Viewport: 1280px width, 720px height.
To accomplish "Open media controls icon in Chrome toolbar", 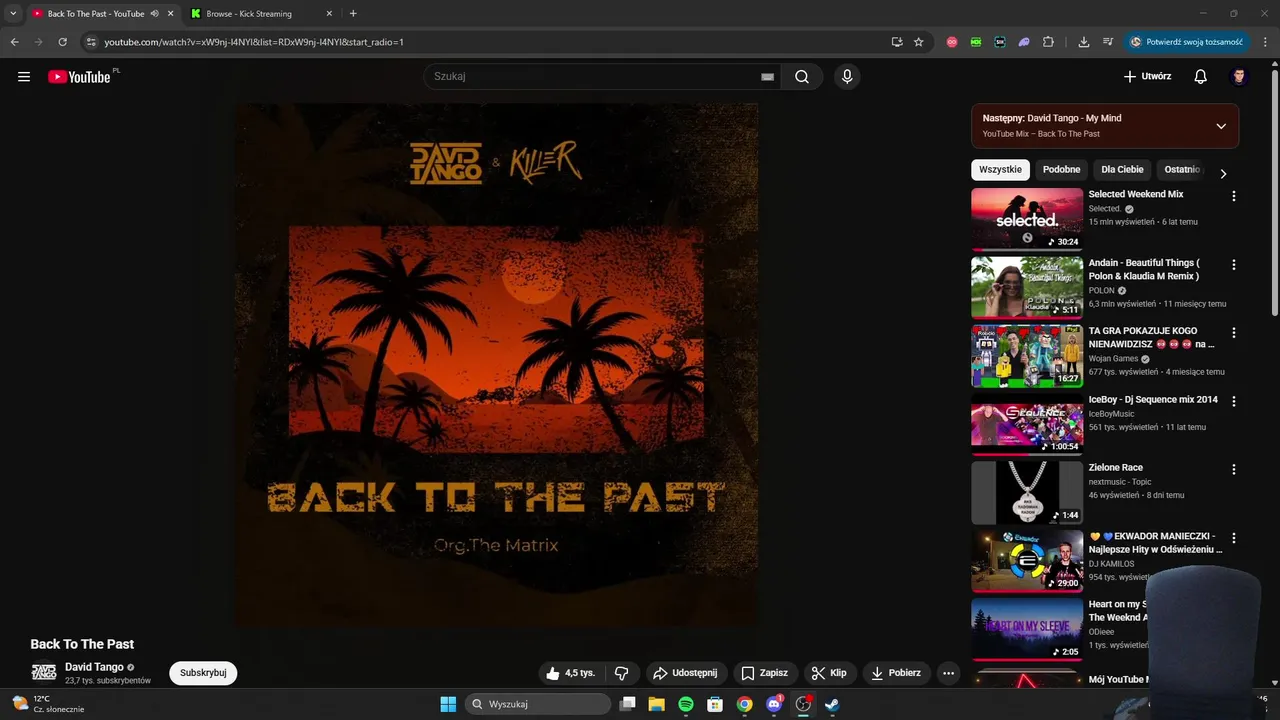I will pyautogui.click(x=1108, y=42).
